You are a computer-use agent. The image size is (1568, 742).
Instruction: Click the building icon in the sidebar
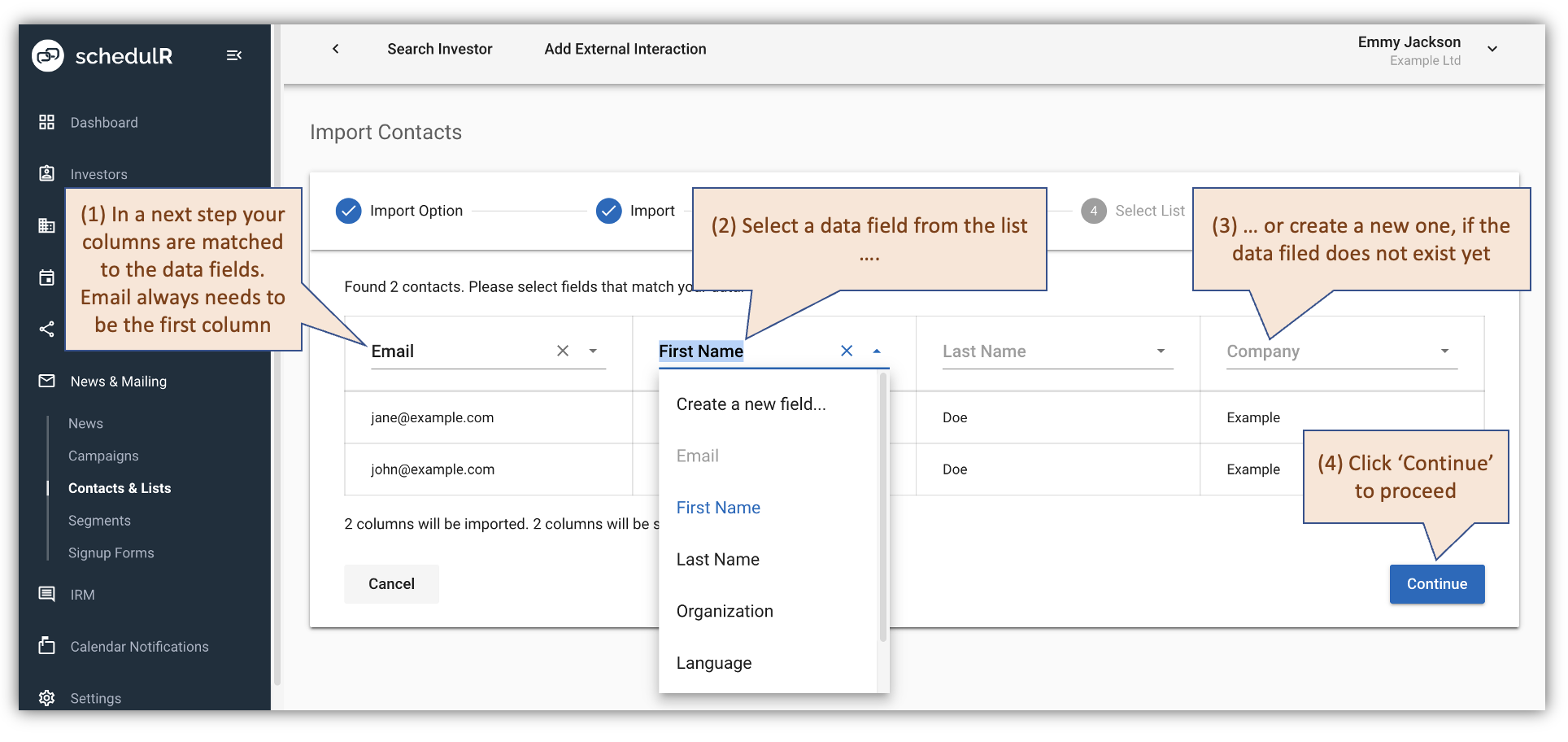pyautogui.click(x=46, y=225)
